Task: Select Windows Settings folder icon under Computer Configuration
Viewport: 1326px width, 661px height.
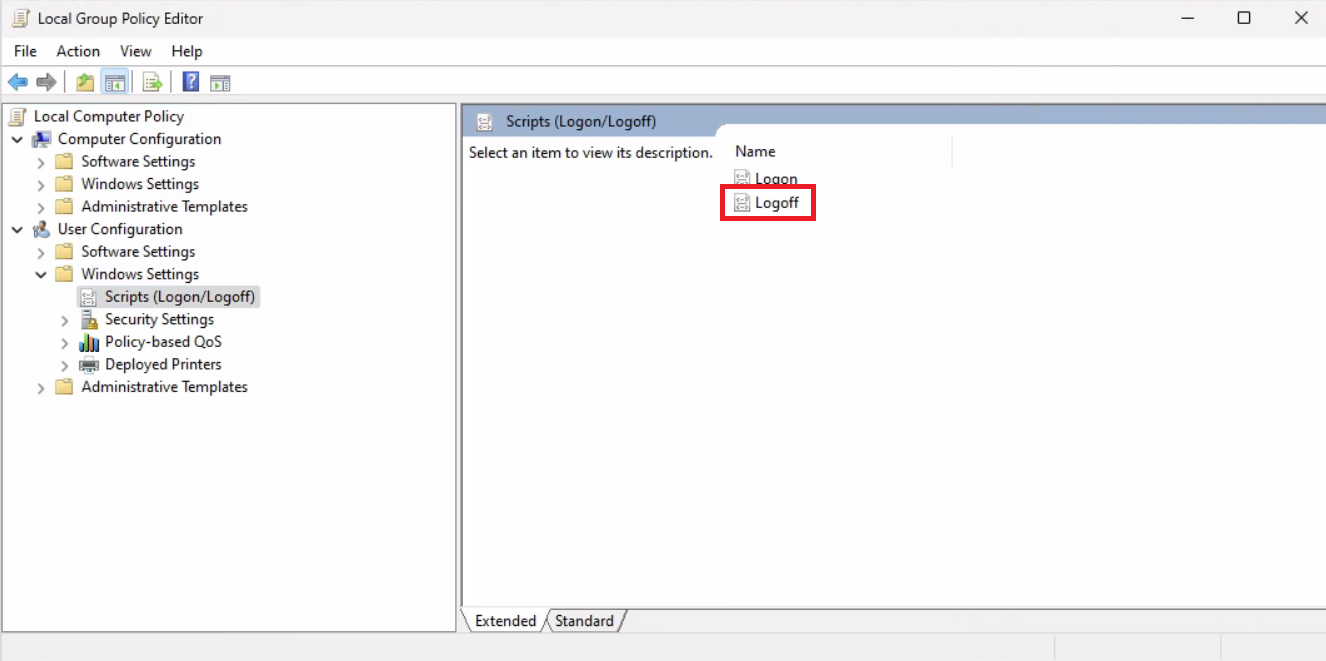Action: point(65,184)
